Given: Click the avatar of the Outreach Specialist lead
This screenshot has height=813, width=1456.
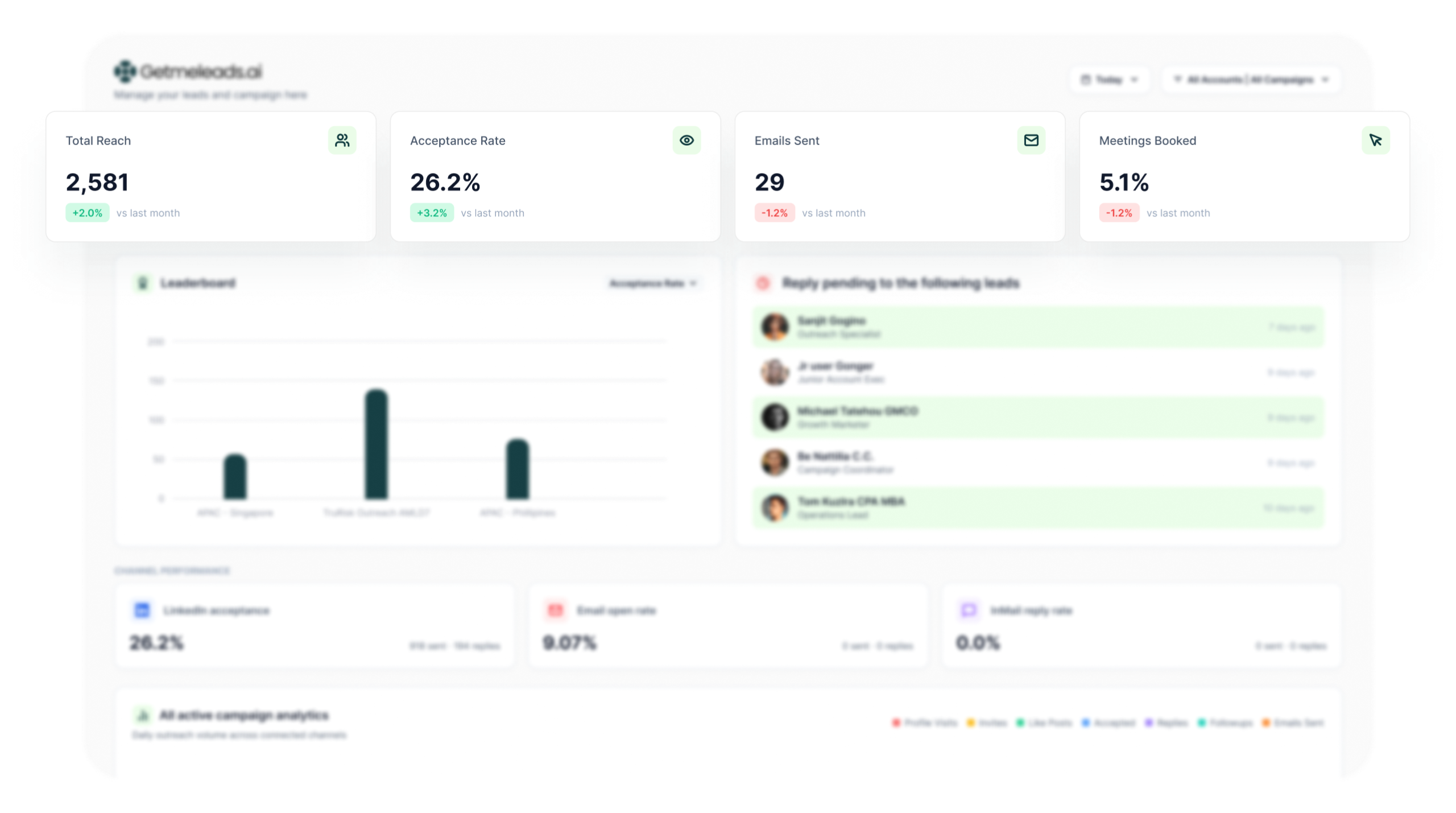Looking at the screenshot, I should (775, 327).
